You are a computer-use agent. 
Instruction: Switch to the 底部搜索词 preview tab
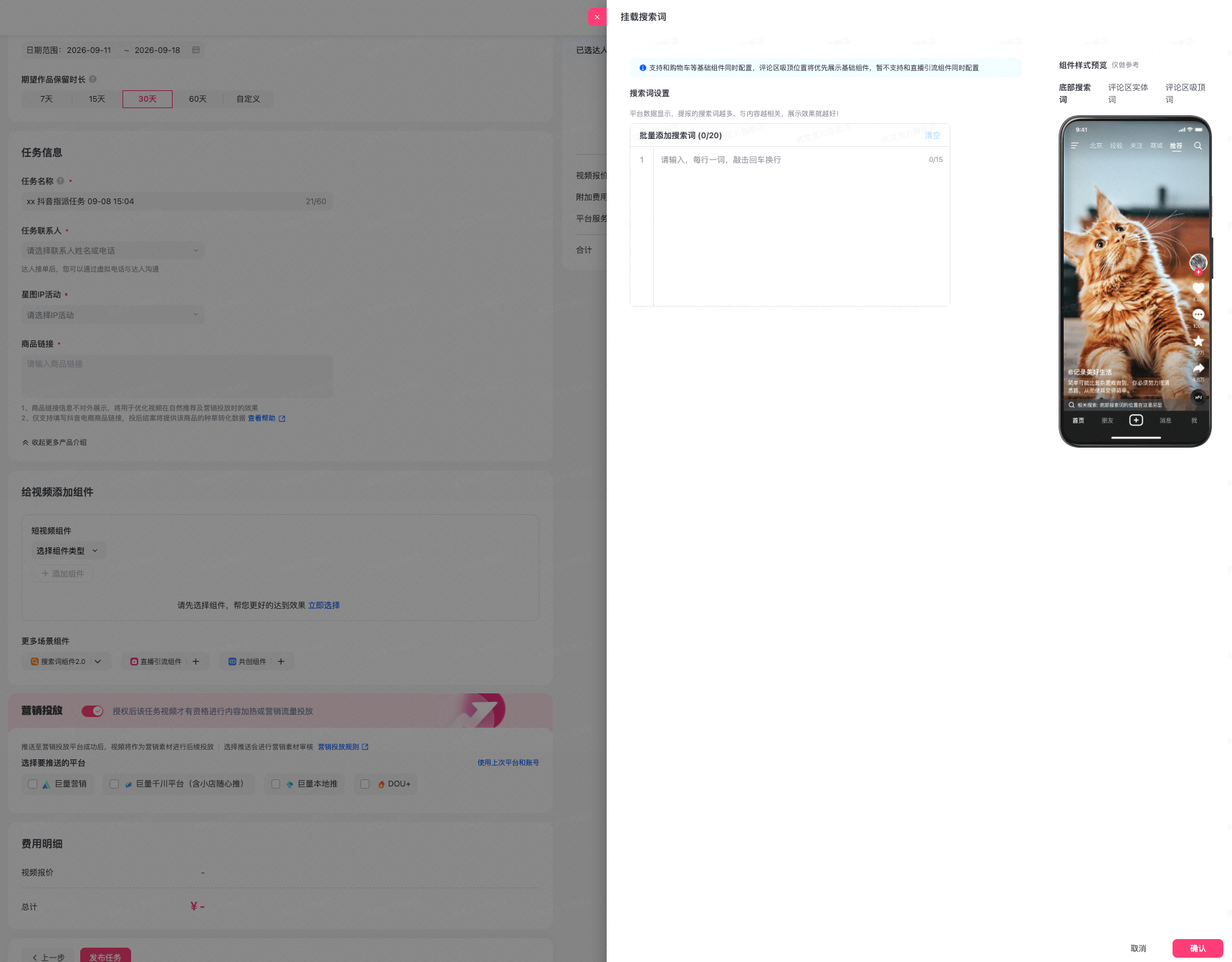click(x=1074, y=94)
